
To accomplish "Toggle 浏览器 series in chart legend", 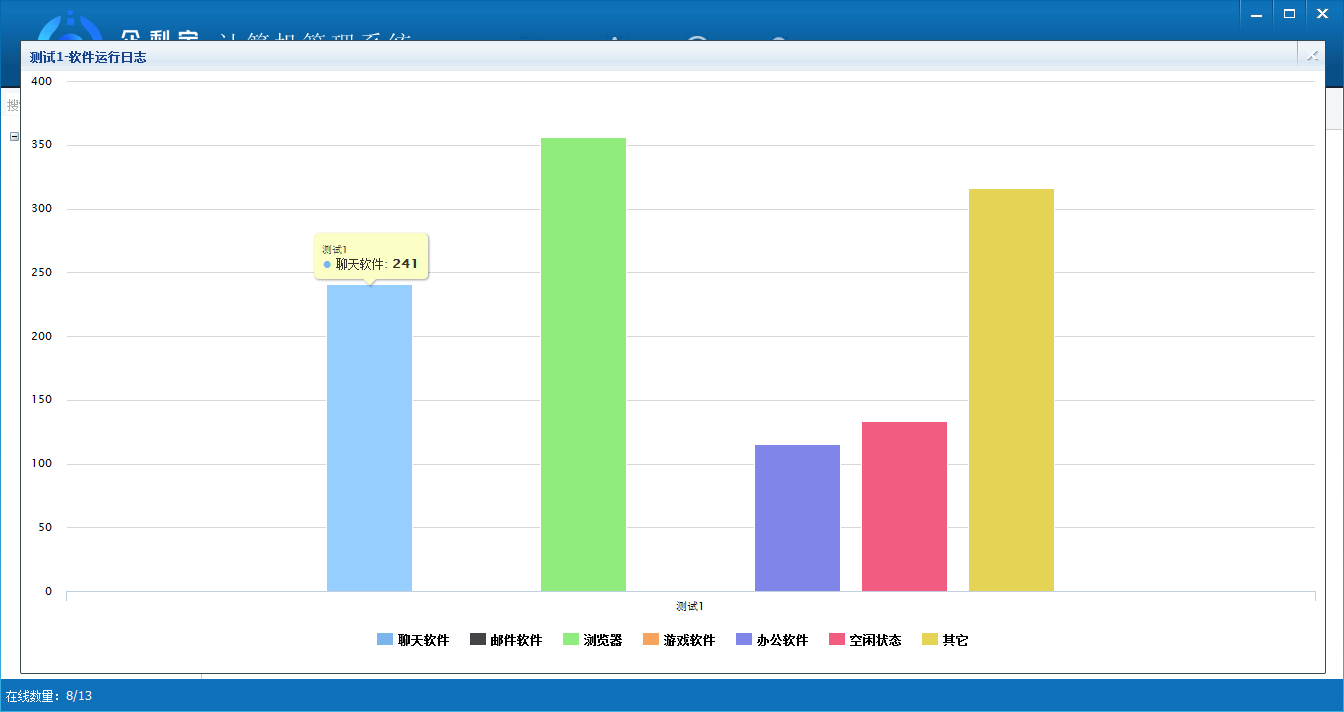I will pyautogui.click(x=592, y=640).
